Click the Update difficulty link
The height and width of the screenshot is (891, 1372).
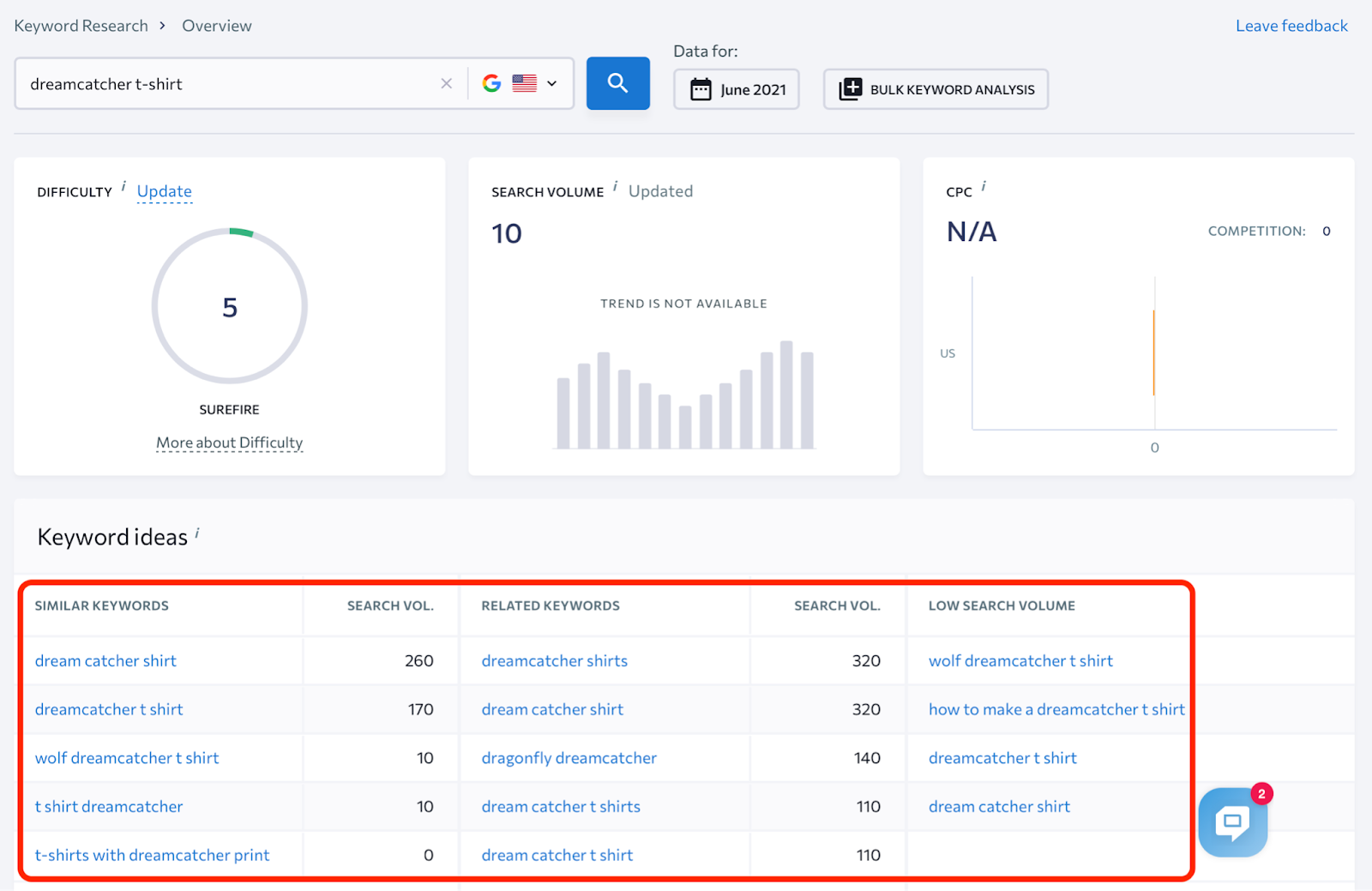pos(164,191)
